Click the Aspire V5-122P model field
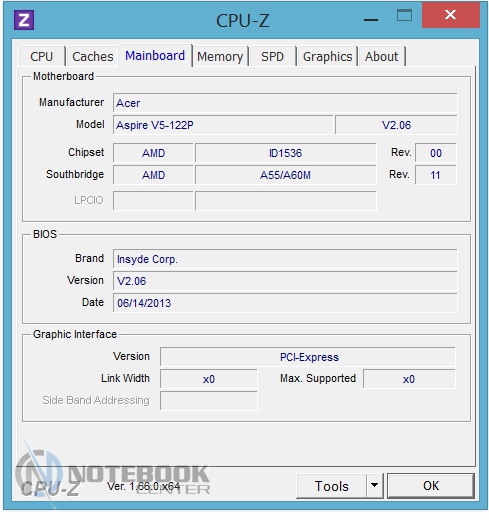 tap(223, 125)
